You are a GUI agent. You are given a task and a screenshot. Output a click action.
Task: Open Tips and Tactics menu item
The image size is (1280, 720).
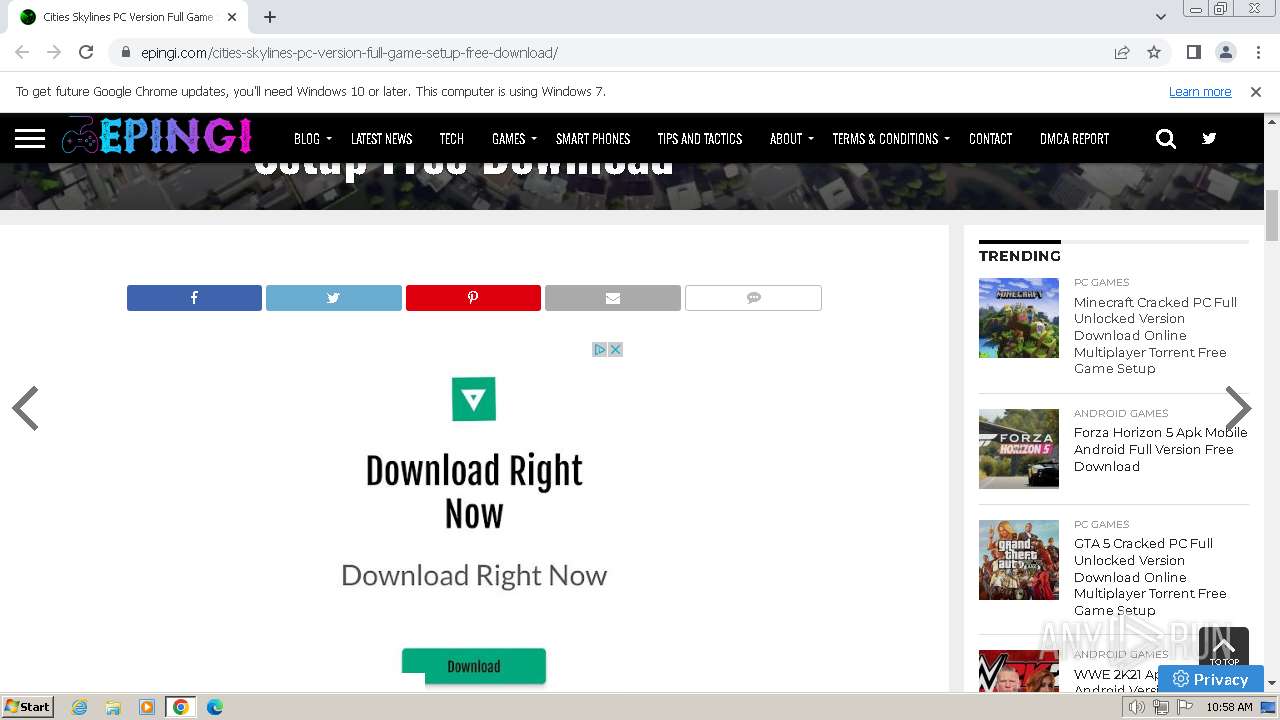699,139
